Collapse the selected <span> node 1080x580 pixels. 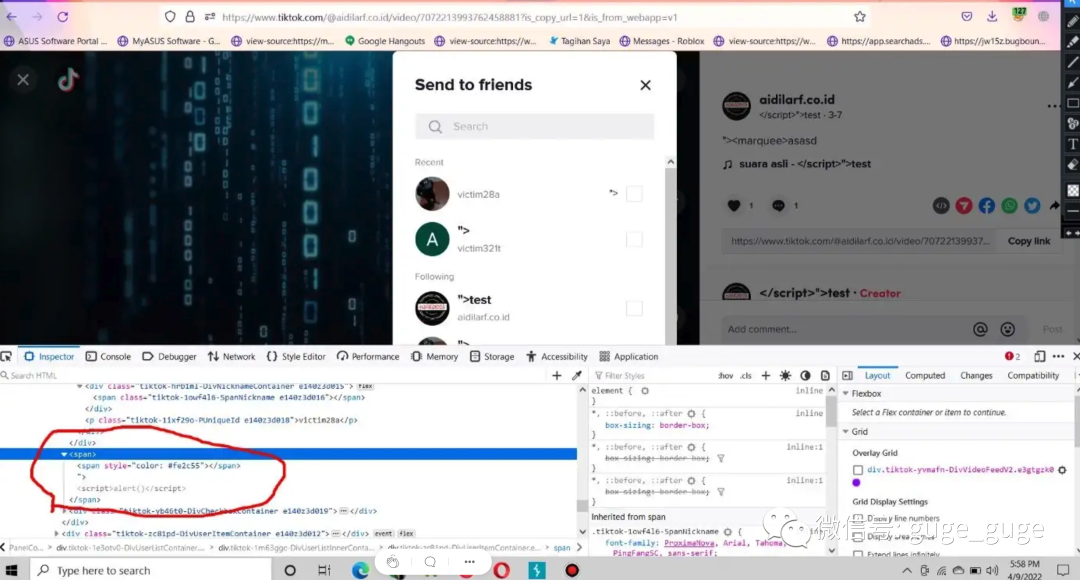coord(63,454)
